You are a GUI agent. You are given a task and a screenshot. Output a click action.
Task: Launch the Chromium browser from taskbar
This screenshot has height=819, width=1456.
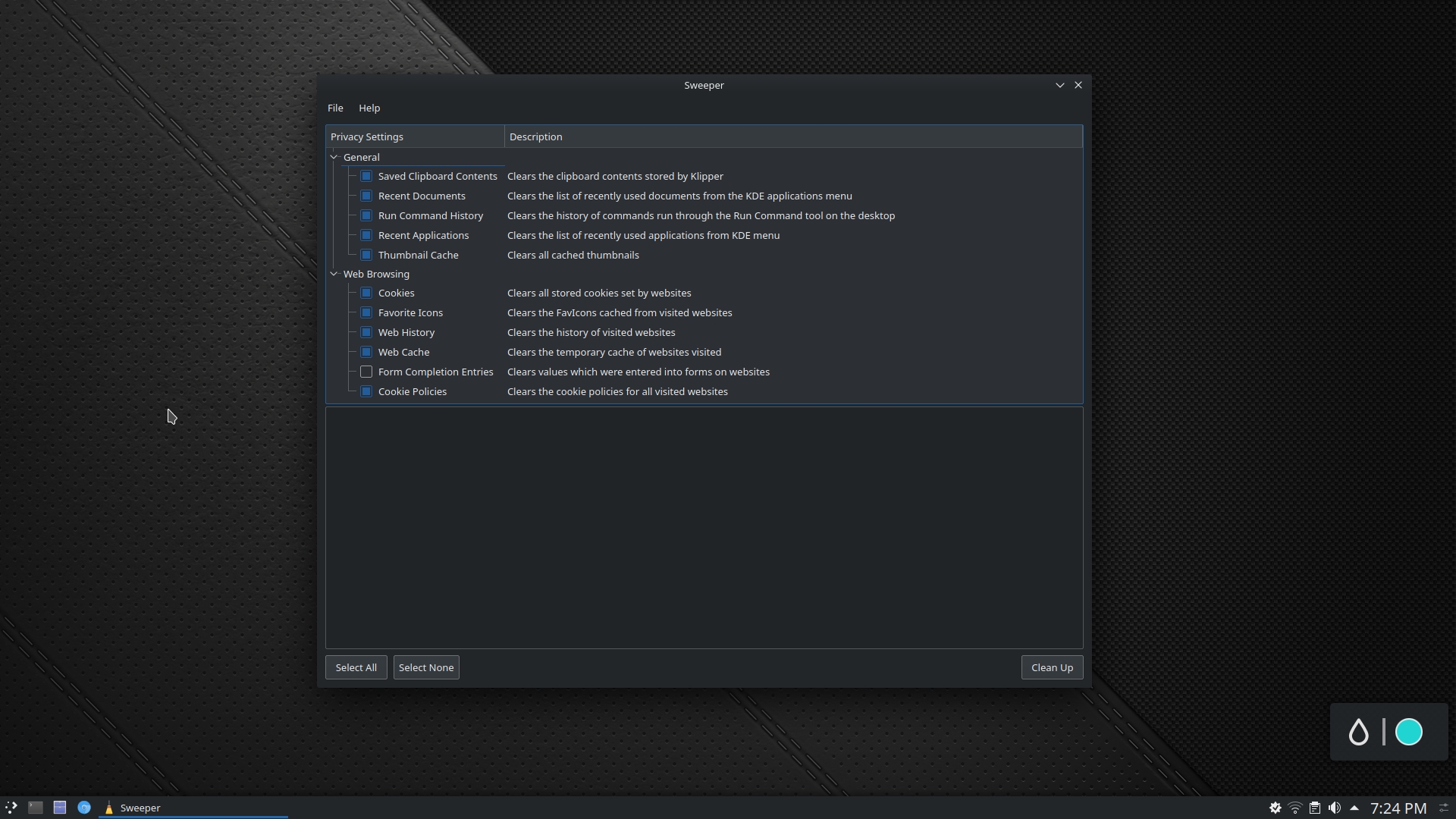[84, 808]
